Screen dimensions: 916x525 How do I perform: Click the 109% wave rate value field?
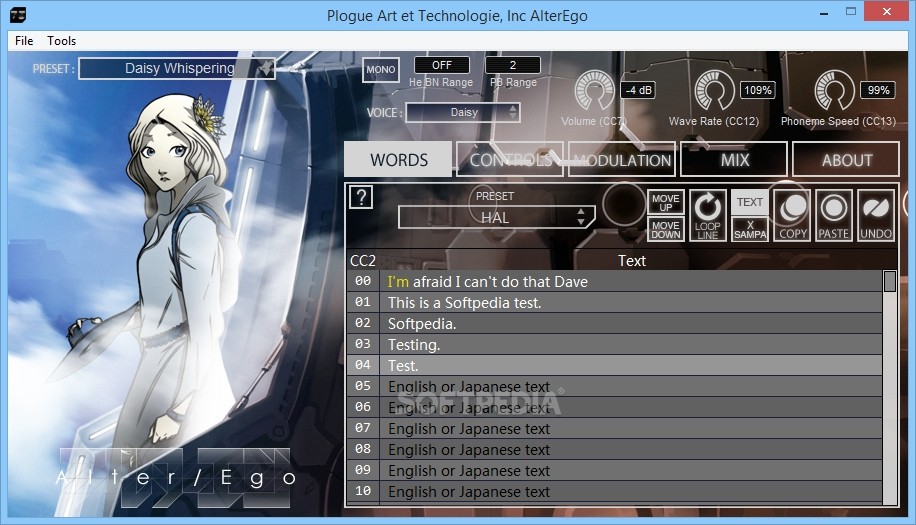pyautogui.click(x=758, y=90)
